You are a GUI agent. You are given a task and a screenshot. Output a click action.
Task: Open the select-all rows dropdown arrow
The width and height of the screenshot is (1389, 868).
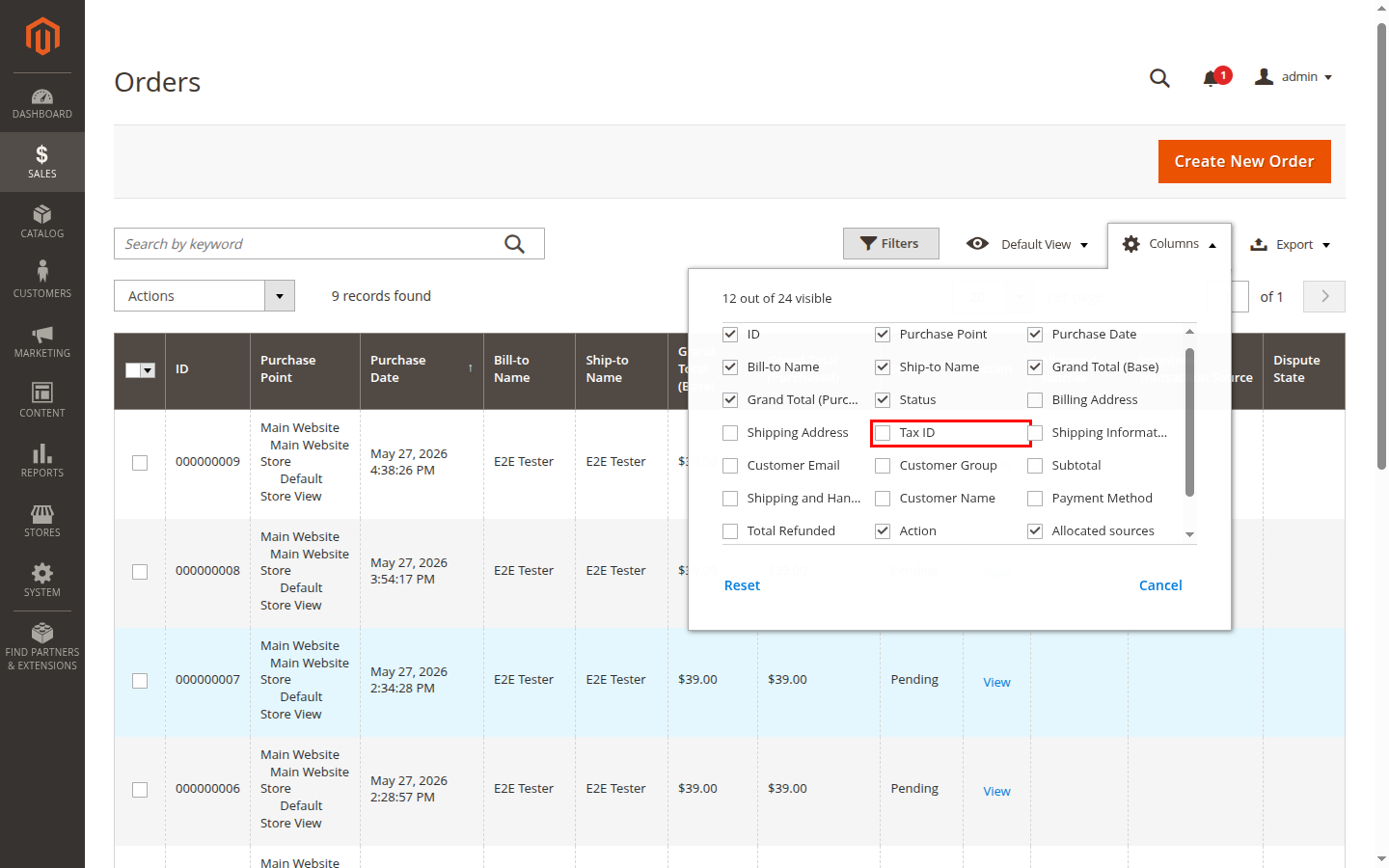148,370
